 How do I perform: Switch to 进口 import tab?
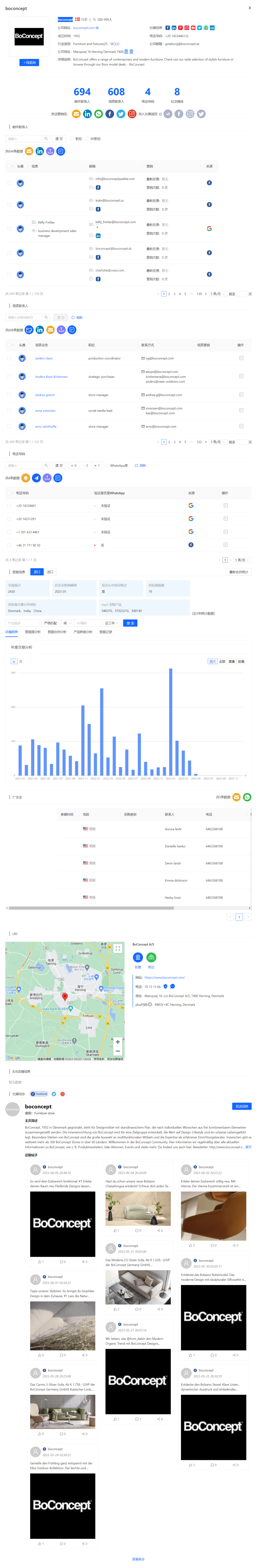point(37,572)
